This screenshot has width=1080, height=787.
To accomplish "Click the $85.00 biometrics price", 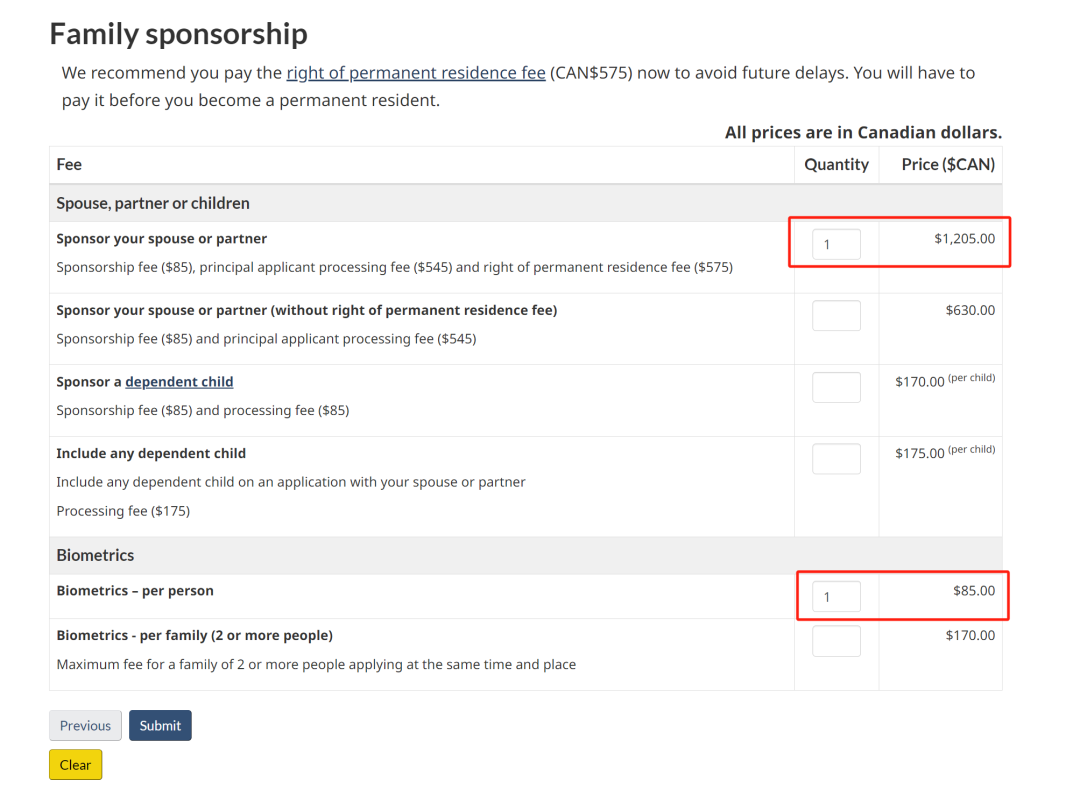I will tap(973, 591).
